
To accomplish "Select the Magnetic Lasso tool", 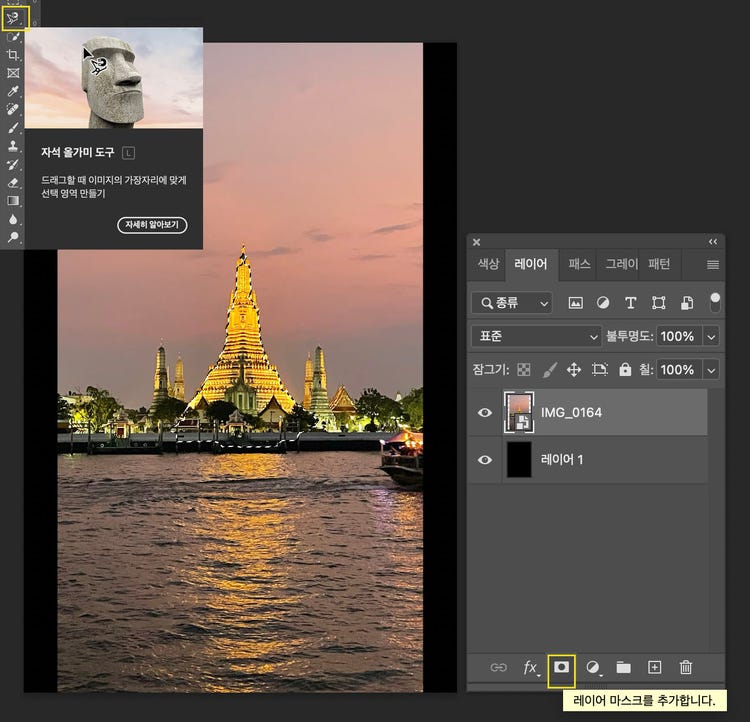I will (13, 16).
